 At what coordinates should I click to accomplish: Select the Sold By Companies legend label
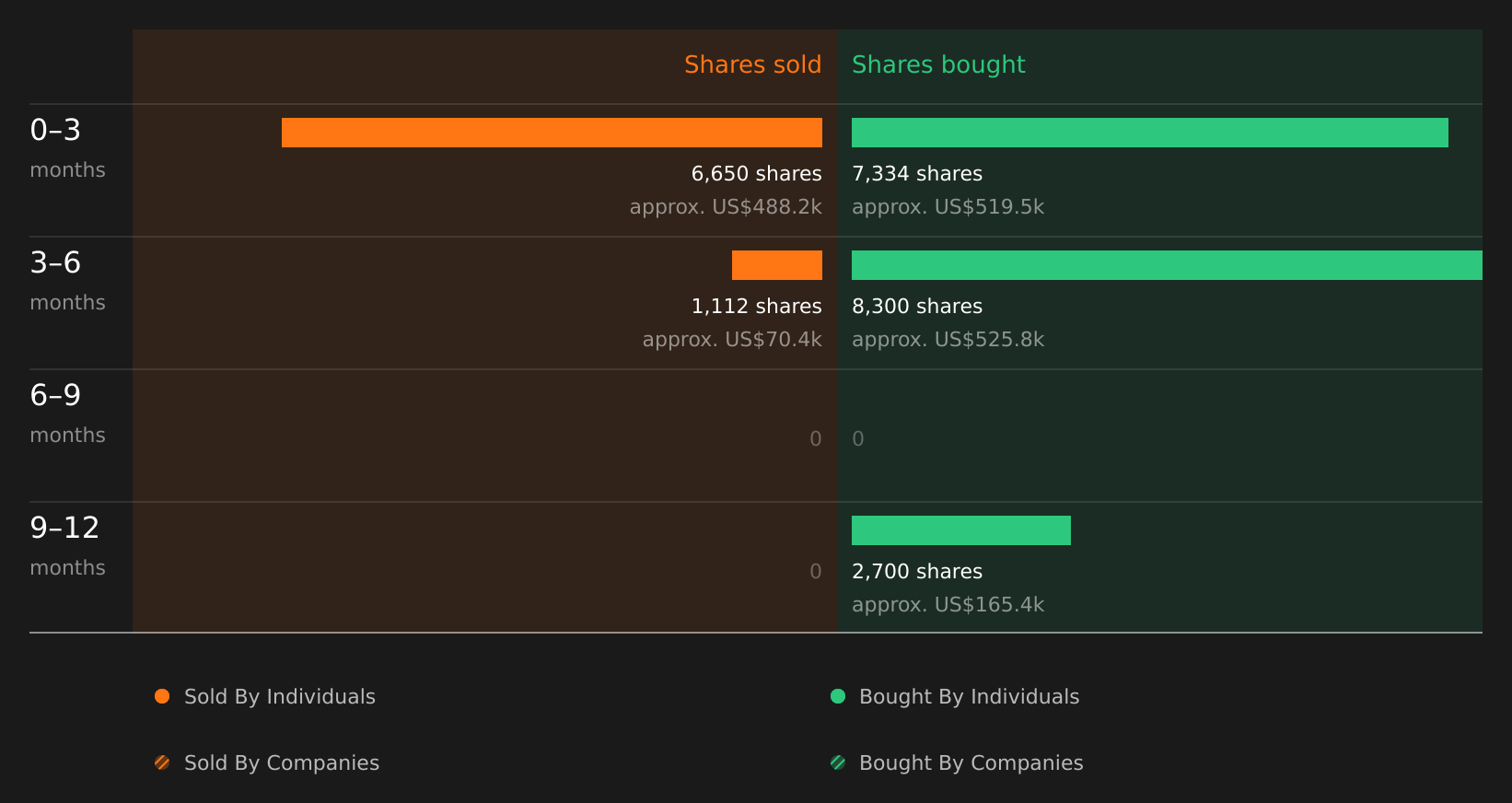(x=282, y=763)
